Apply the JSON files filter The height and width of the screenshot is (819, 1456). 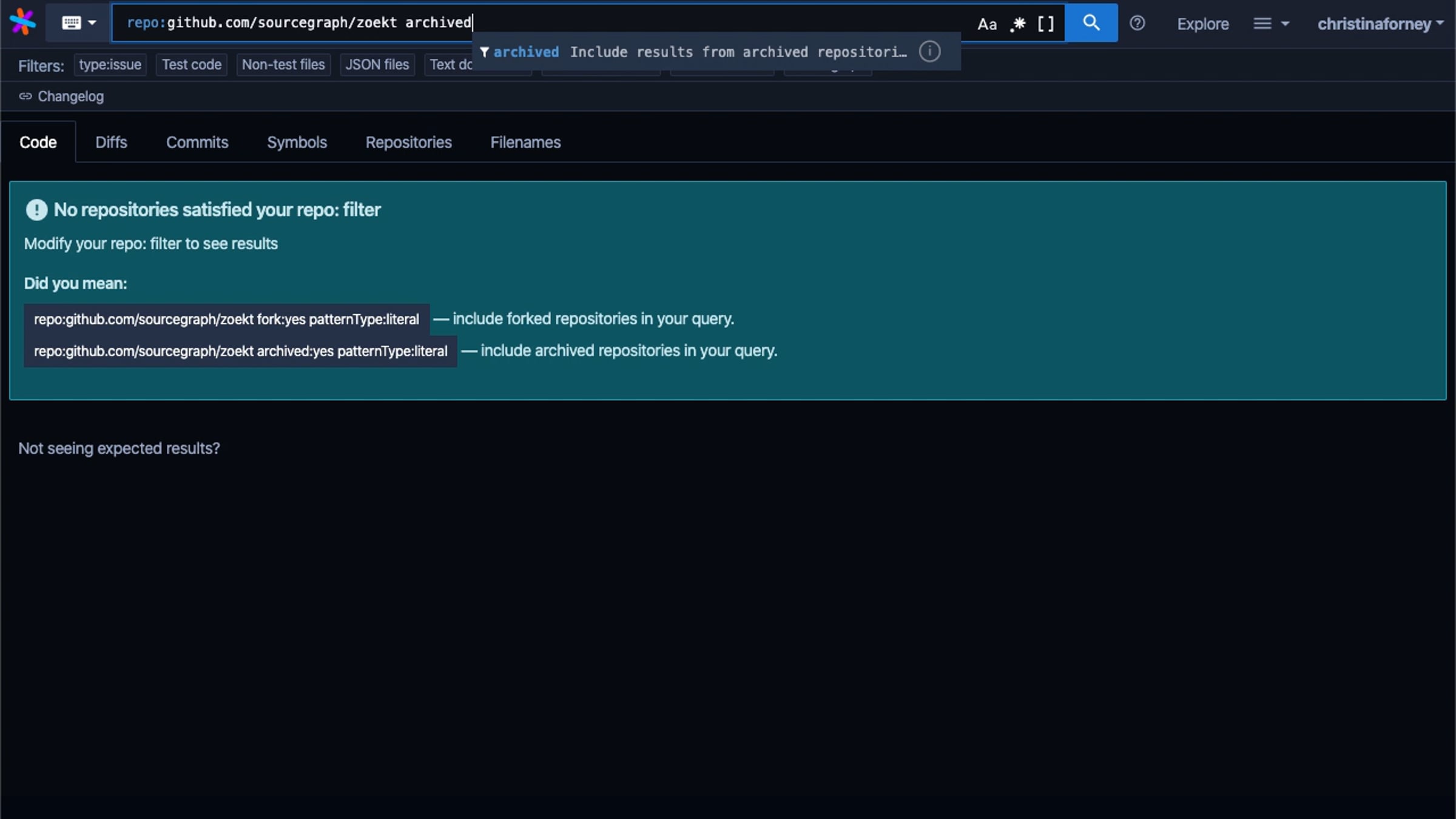[x=377, y=65]
